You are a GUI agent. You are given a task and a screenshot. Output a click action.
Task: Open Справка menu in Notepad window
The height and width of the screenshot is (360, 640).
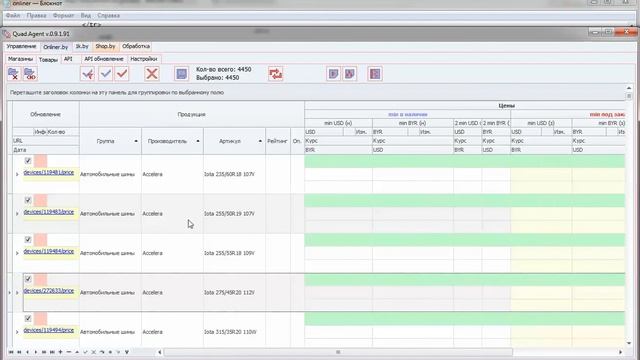(x=109, y=16)
